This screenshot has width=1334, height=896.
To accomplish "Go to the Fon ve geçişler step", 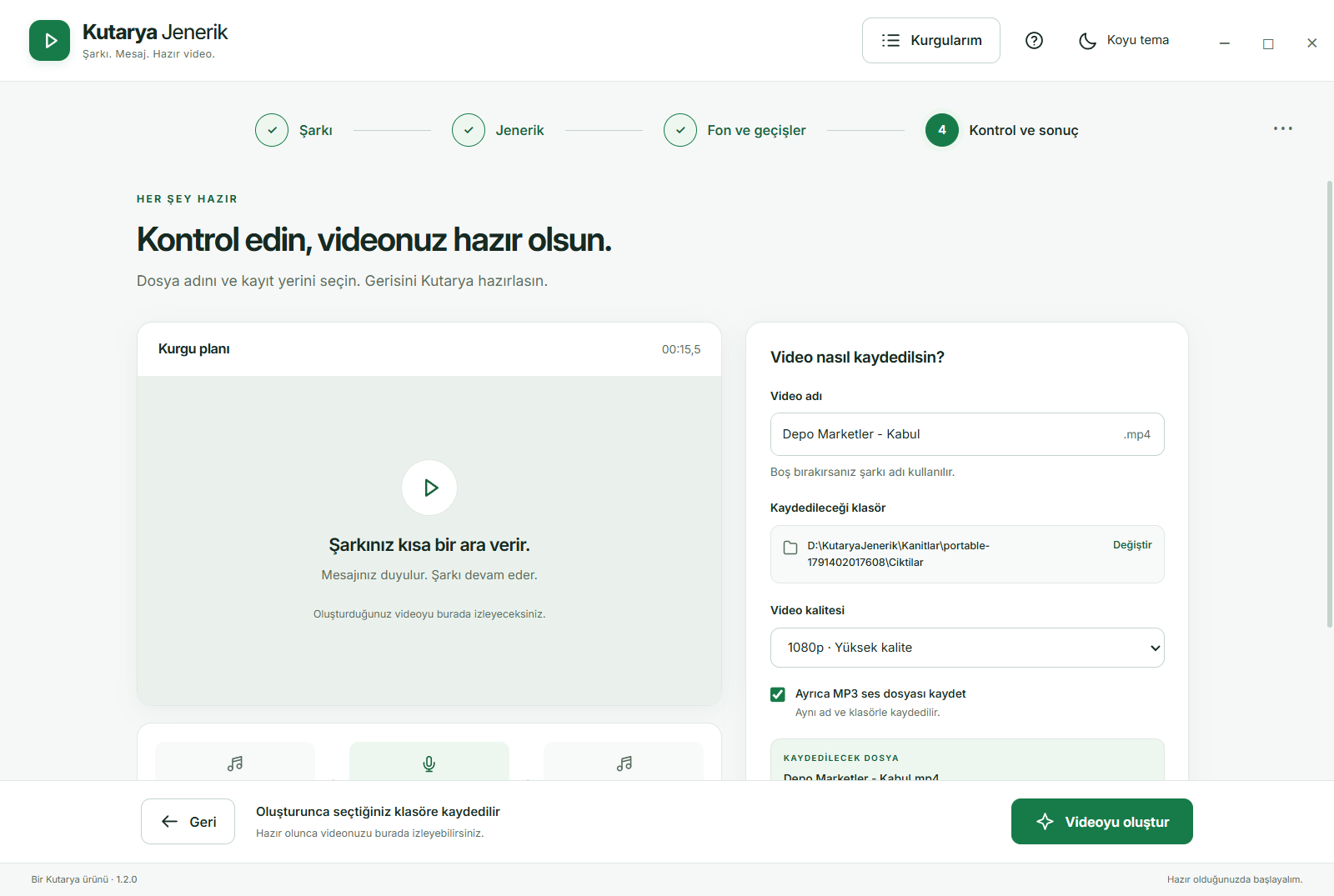I will click(x=735, y=130).
